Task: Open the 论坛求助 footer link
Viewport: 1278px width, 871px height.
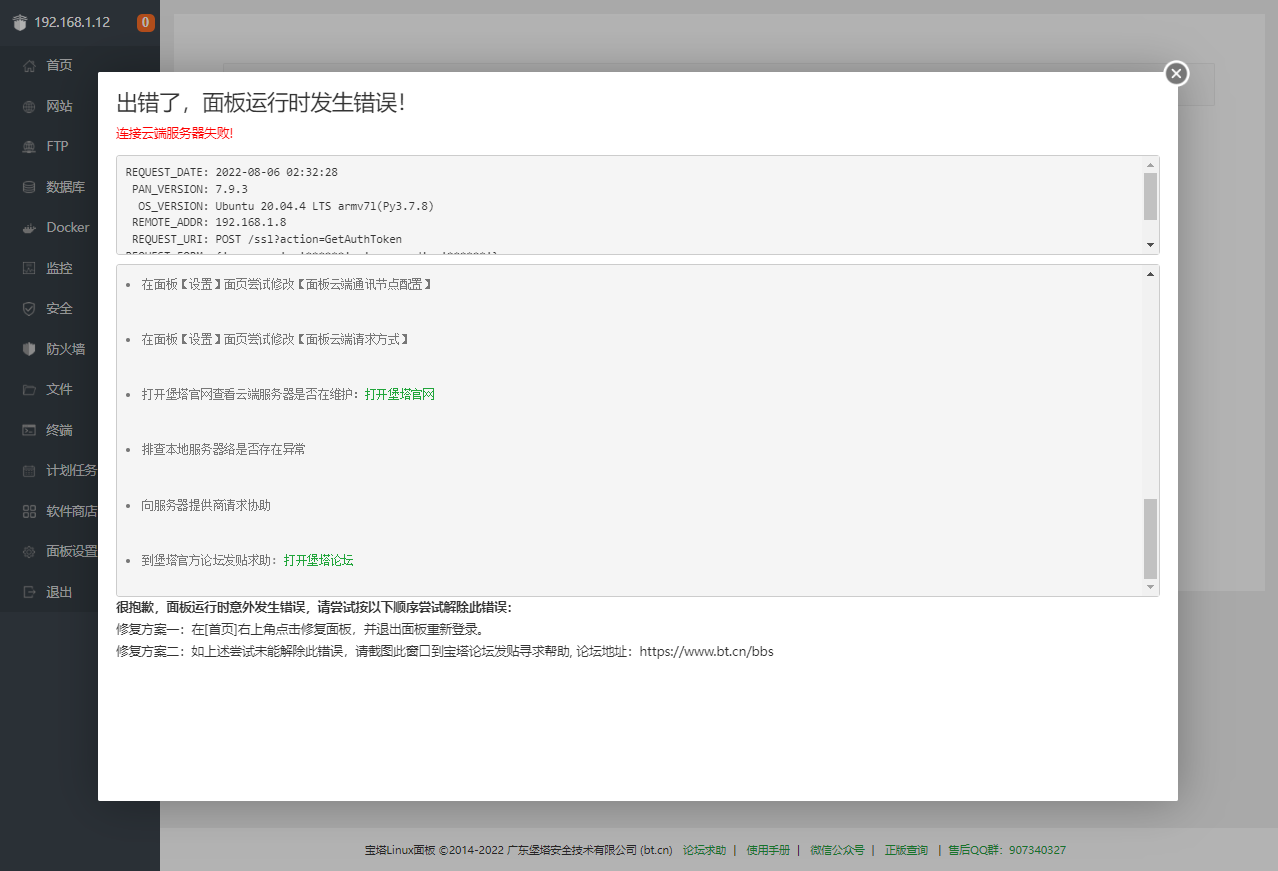Action: 704,850
